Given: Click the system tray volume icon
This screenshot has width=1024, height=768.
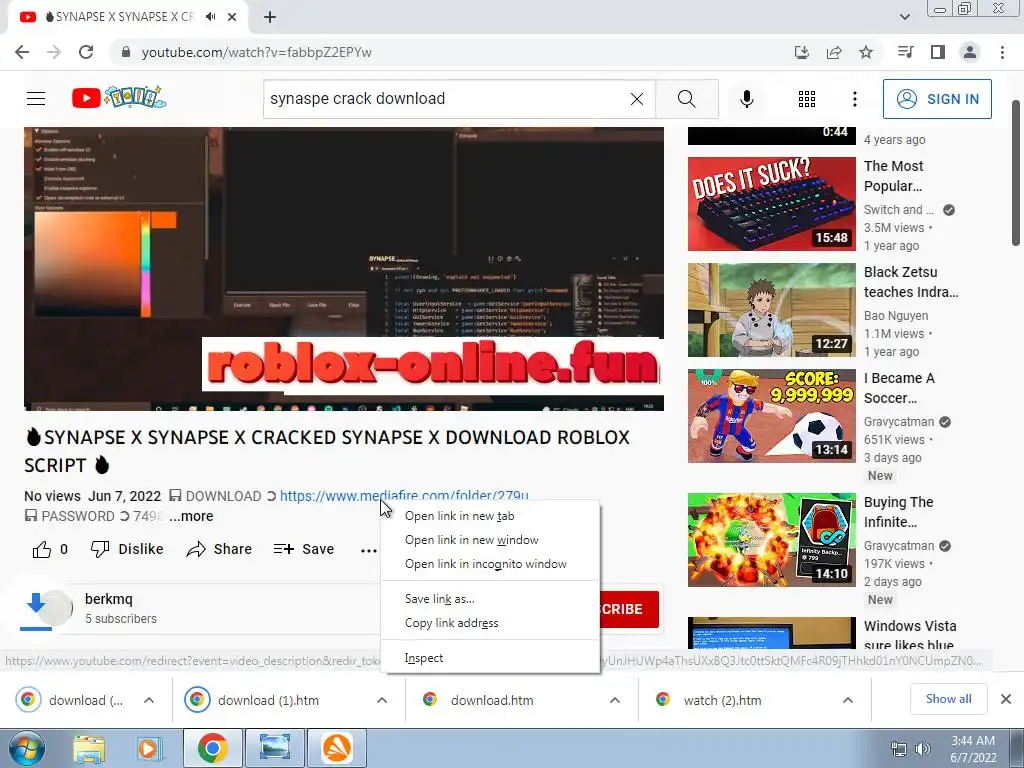Looking at the screenshot, I should click(x=923, y=749).
